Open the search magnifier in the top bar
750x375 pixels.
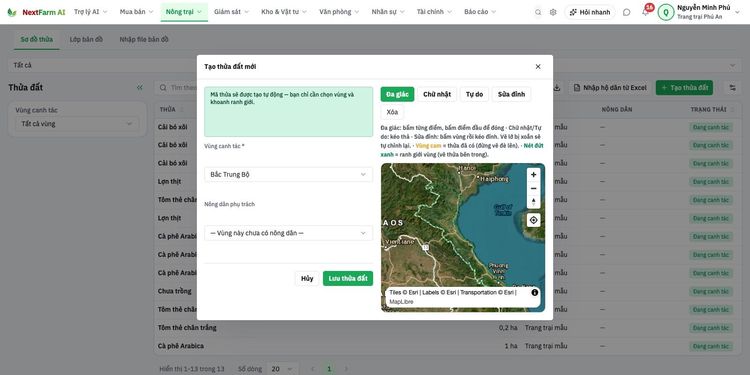[x=538, y=12]
